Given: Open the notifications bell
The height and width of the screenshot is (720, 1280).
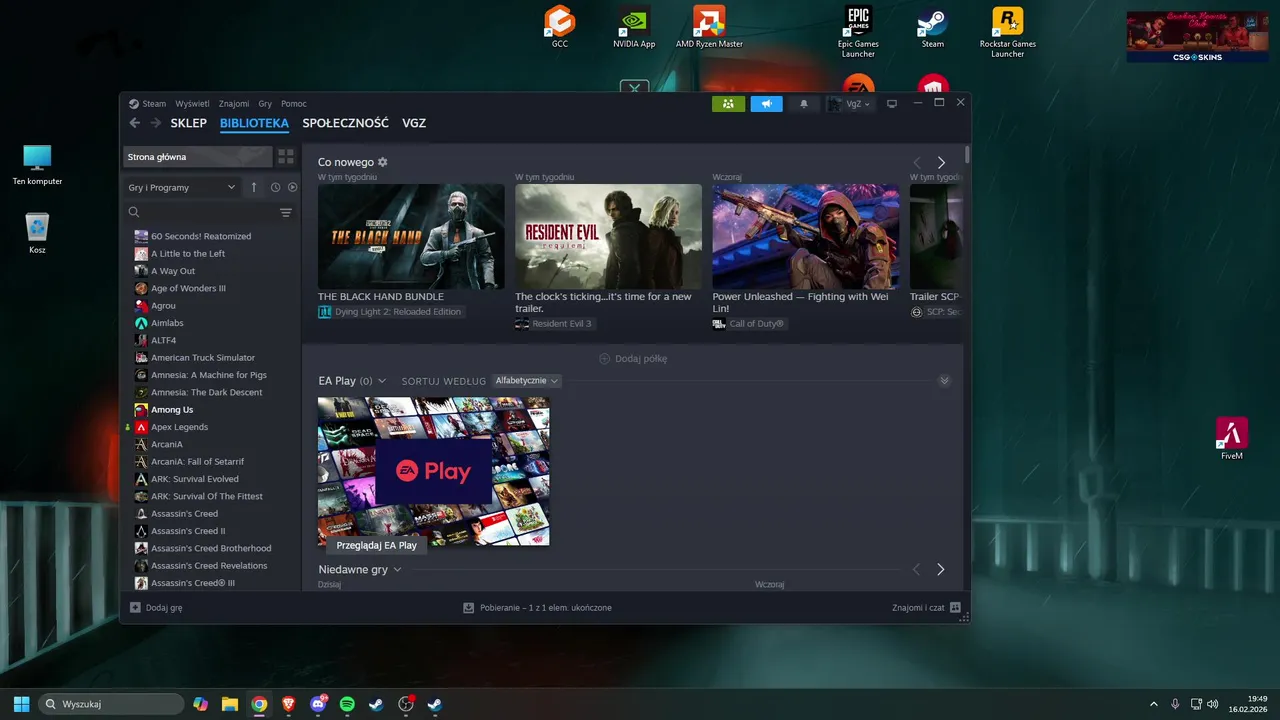Looking at the screenshot, I should pos(803,104).
